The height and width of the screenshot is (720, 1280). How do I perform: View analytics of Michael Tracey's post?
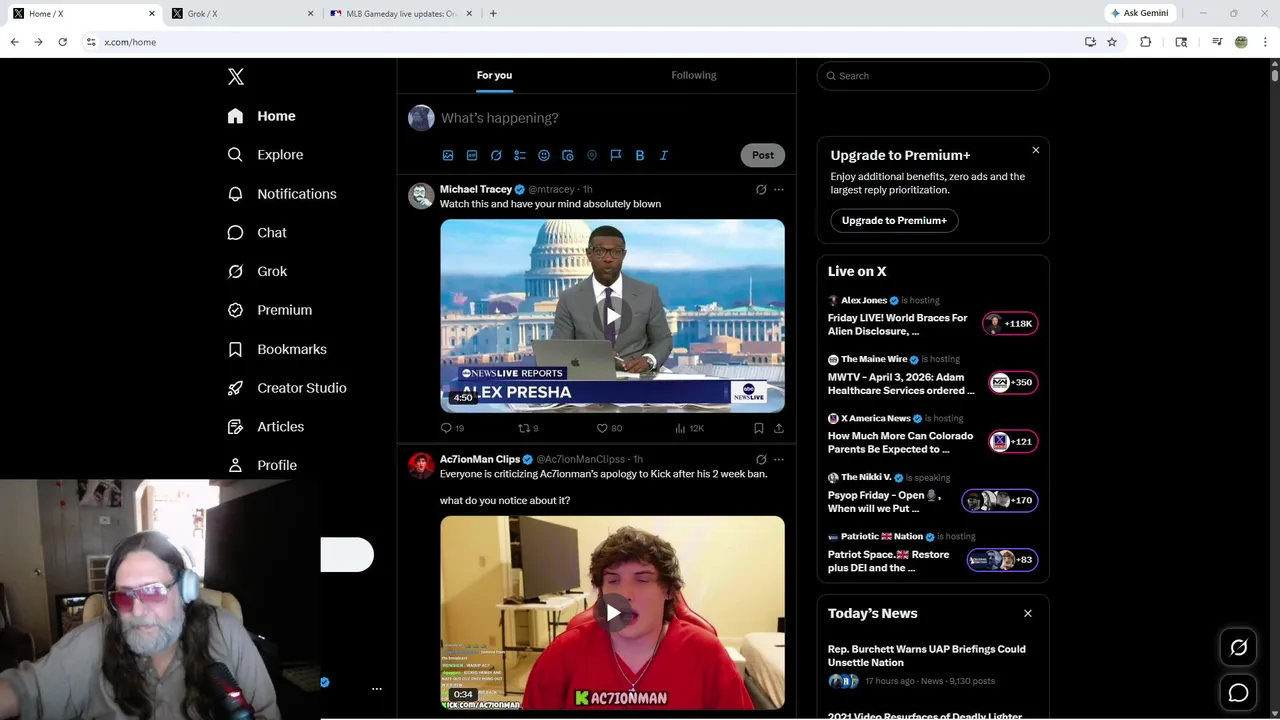coord(689,428)
